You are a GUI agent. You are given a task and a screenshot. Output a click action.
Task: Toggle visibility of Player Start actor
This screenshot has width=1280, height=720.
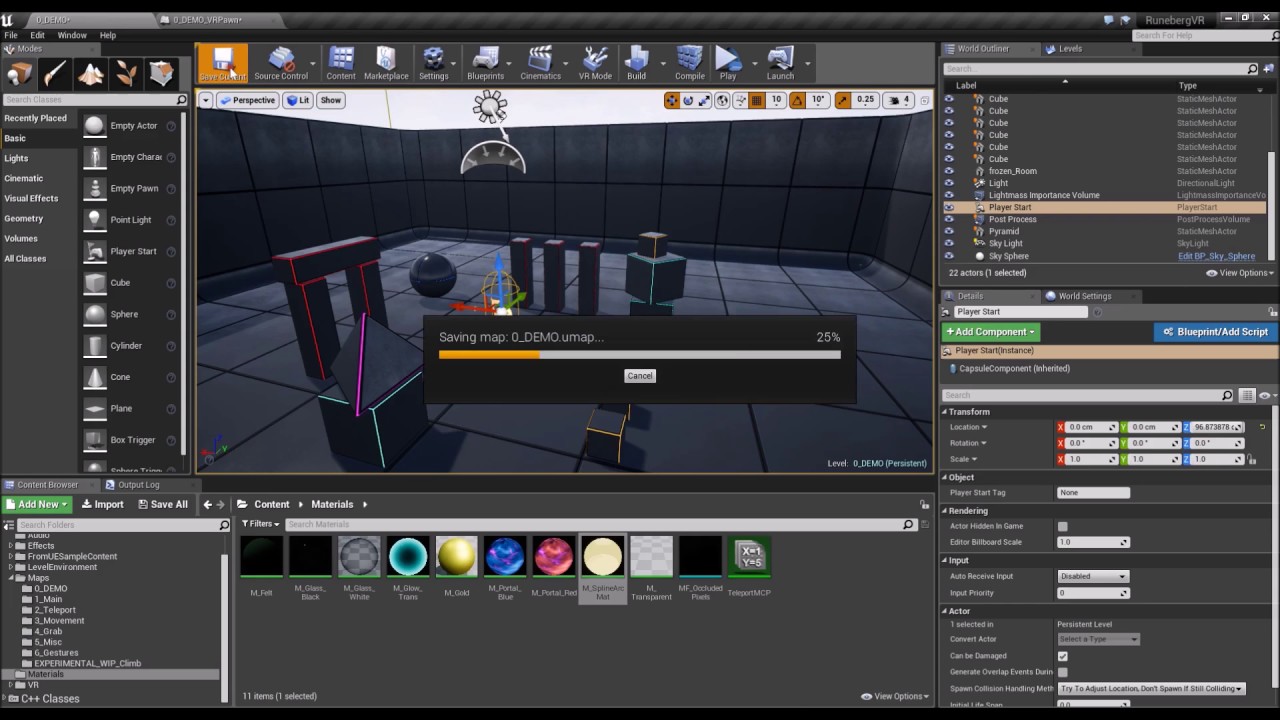point(949,207)
